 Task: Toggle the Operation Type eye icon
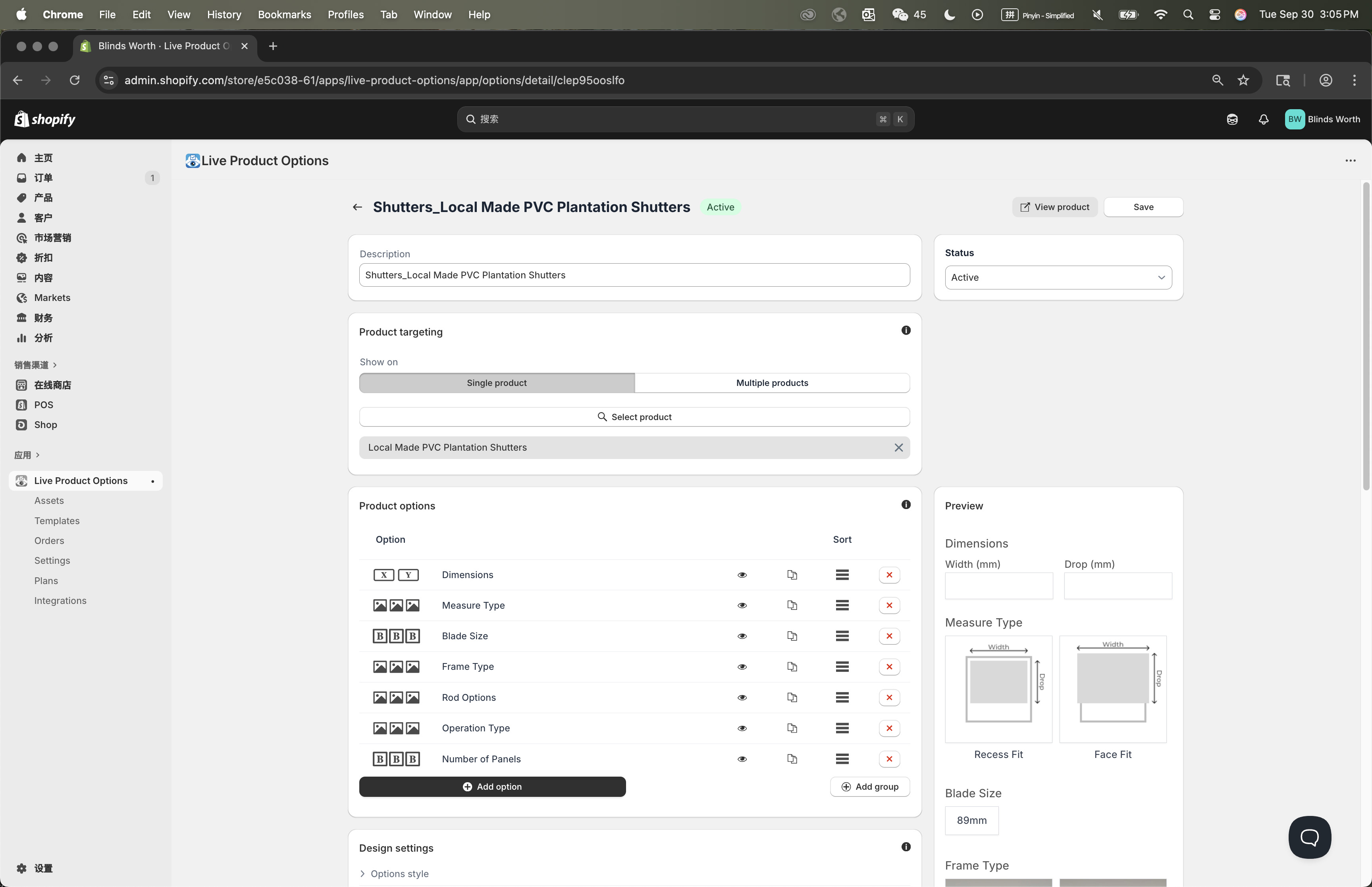point(742,728)
